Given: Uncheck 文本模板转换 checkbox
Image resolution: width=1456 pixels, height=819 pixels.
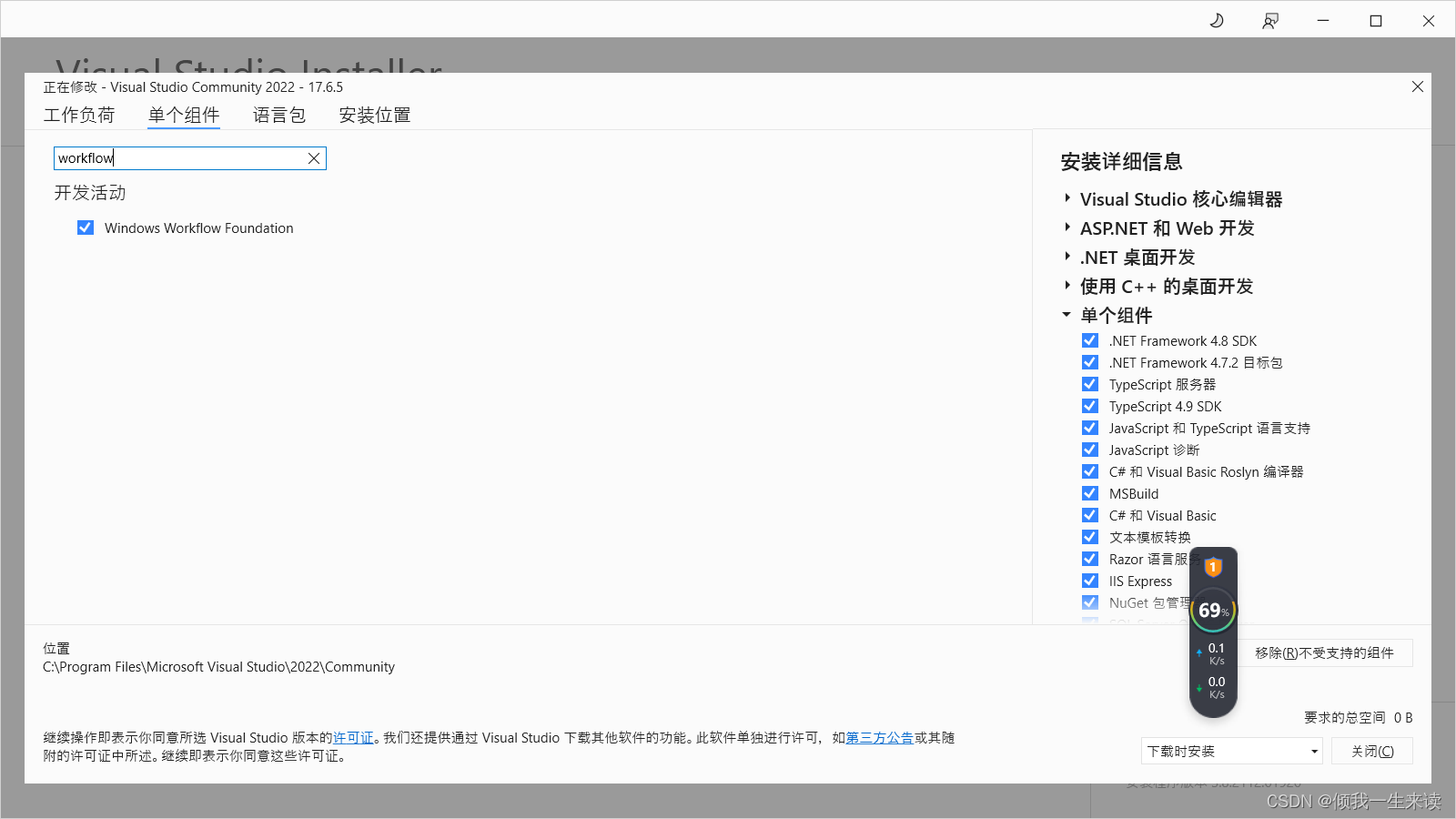Looking at the screenshot, I should [x=1090, y=537].
